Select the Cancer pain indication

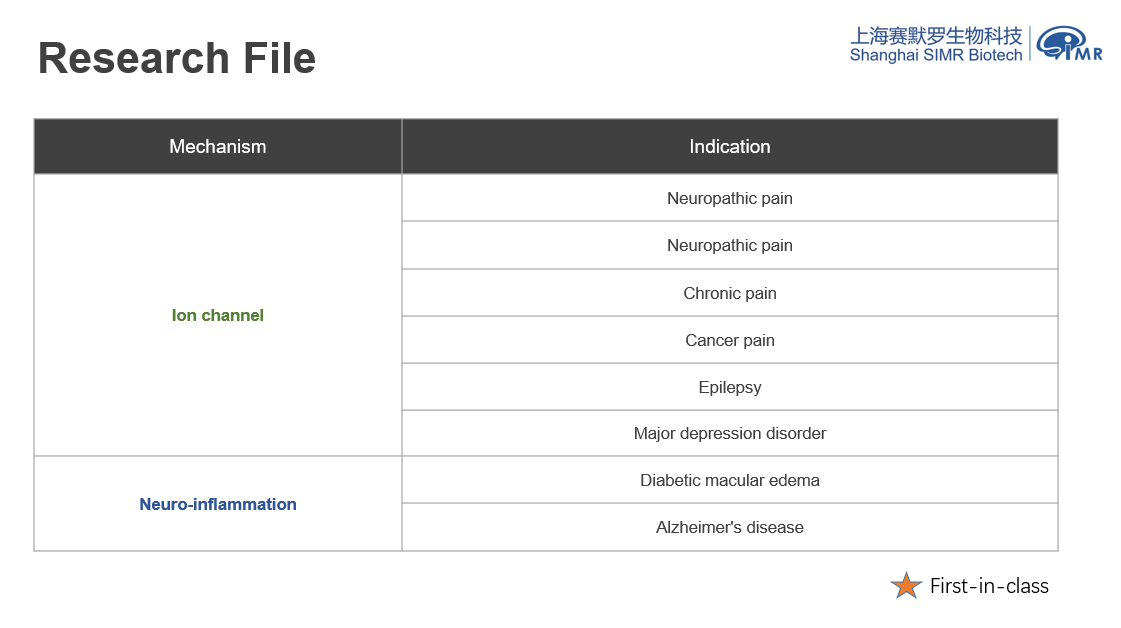click(730, 340)
